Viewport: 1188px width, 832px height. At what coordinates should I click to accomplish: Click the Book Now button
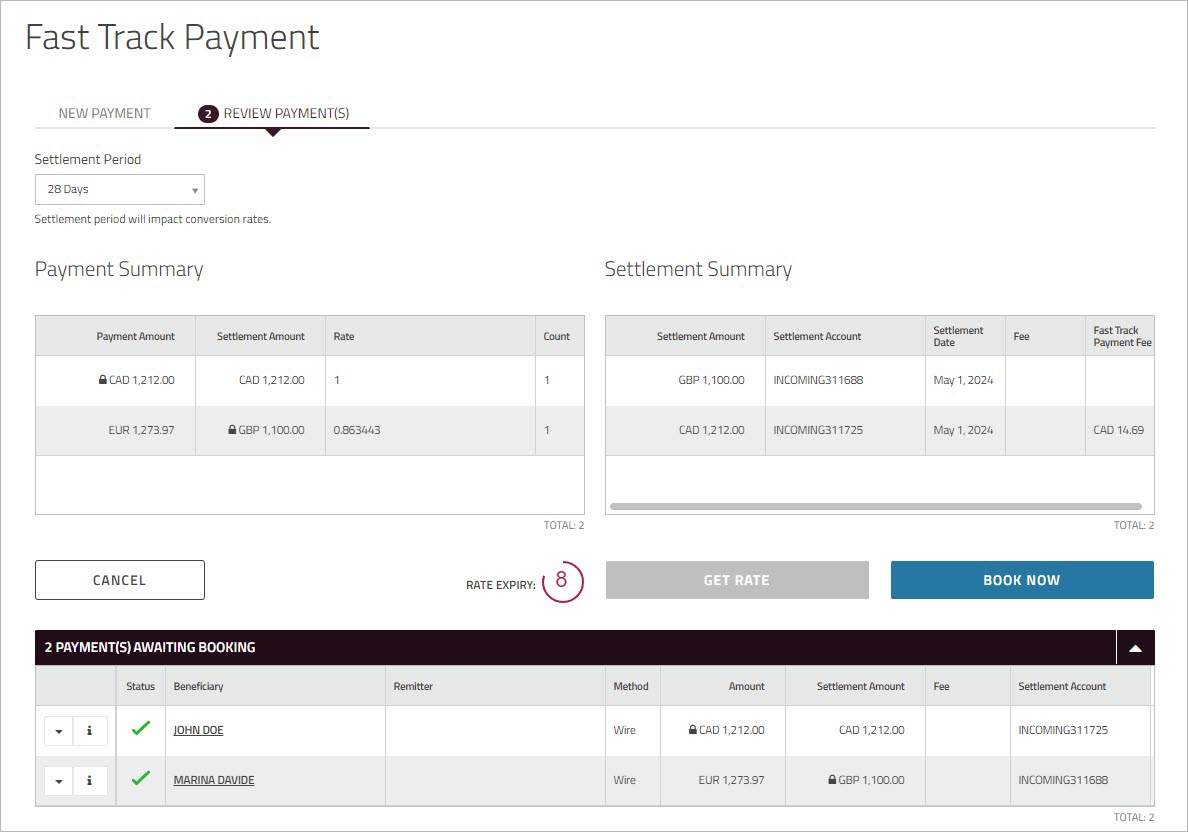[1022, 580]
